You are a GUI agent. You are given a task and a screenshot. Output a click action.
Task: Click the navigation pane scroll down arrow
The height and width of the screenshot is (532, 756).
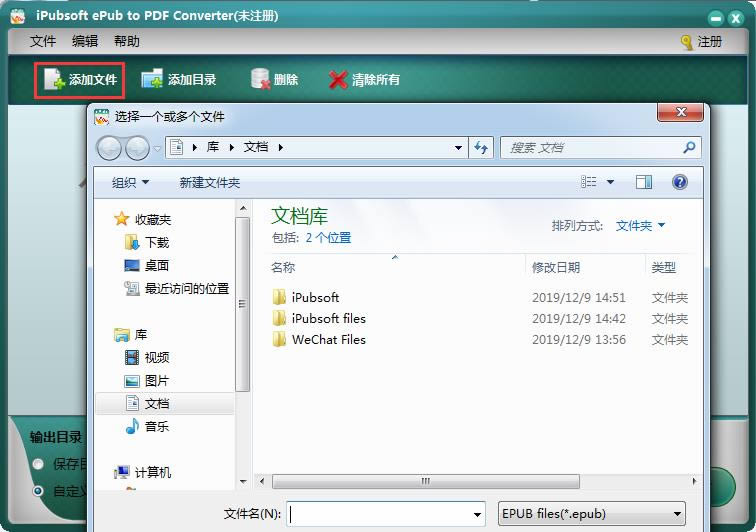(x=243, y=481)
